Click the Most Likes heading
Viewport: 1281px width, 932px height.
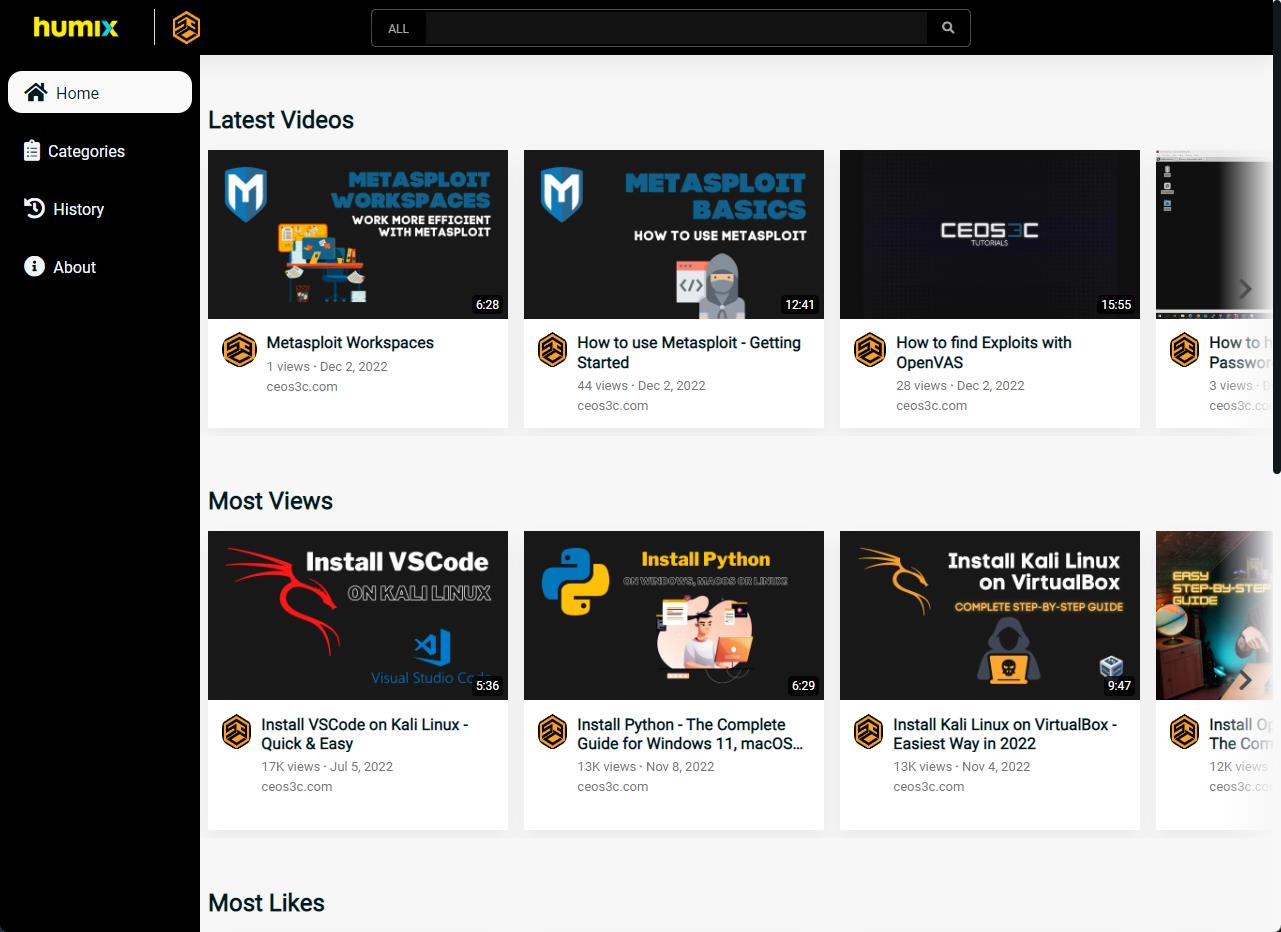[267, 903]
